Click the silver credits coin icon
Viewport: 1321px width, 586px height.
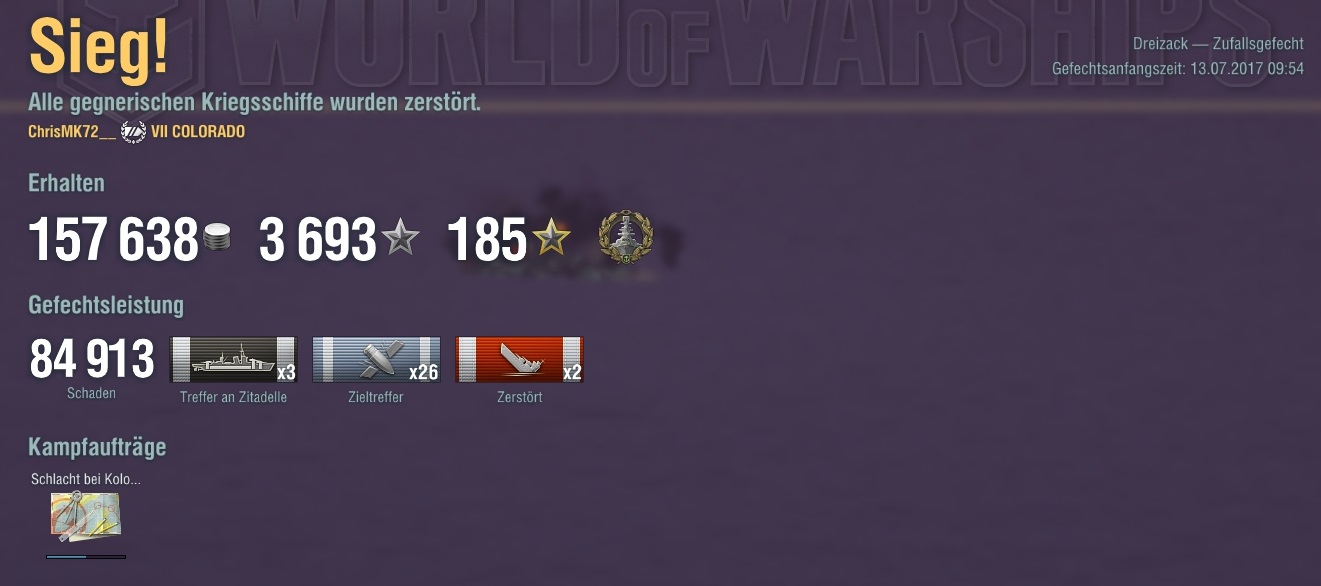click(x=217, y=239)
